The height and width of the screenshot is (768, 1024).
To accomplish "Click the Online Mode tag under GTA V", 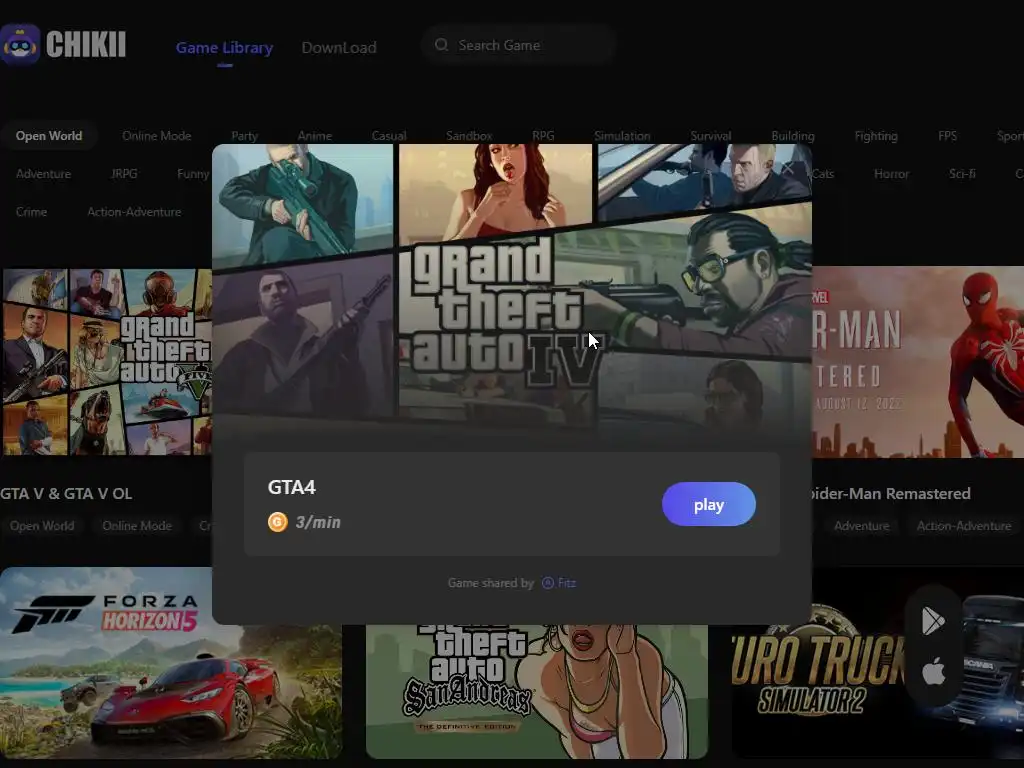I will [x=137, y=526].
